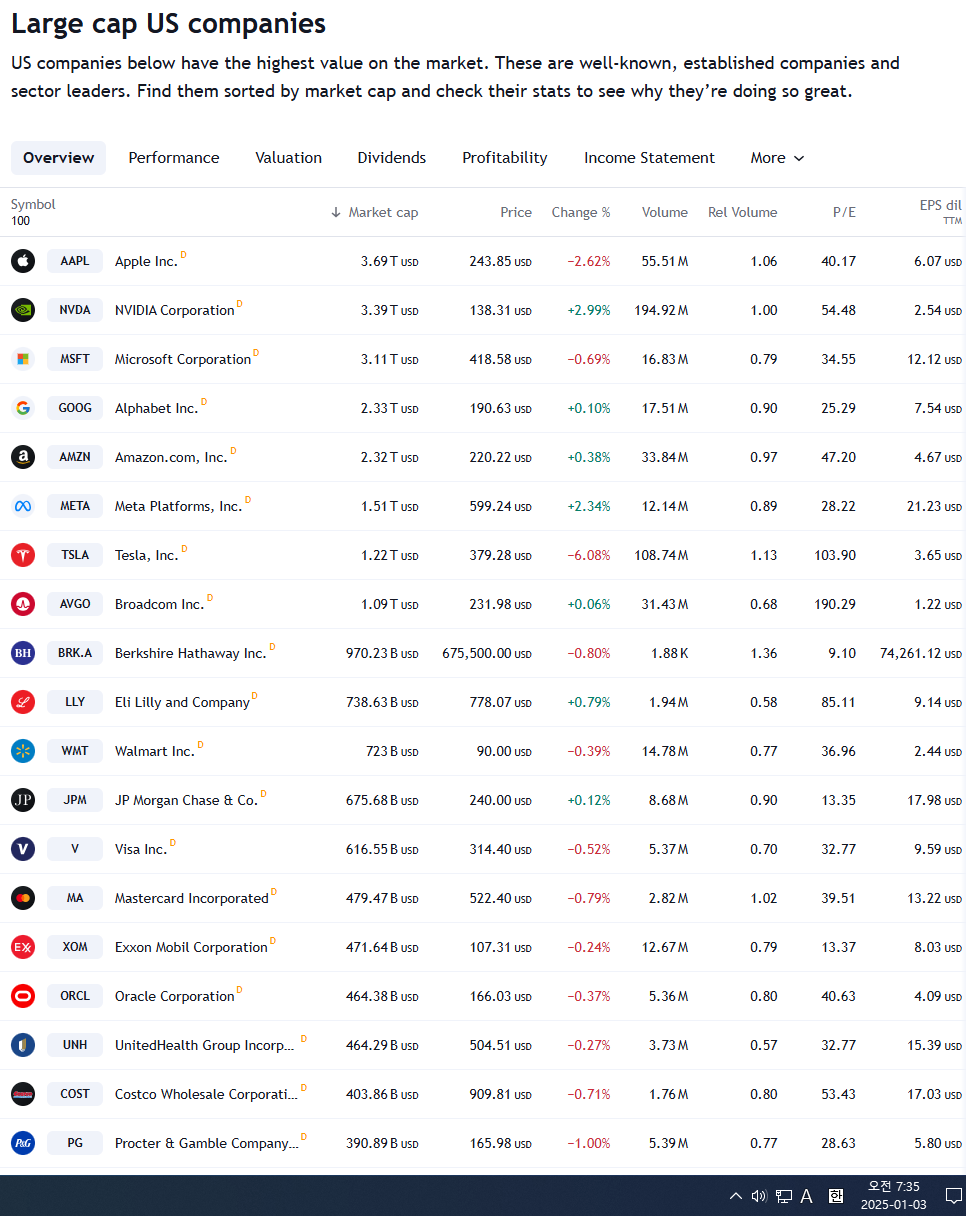The image size is (966, 1216).
Task: Click the Microsoft logo icon
Action: [x=23, y=359]
